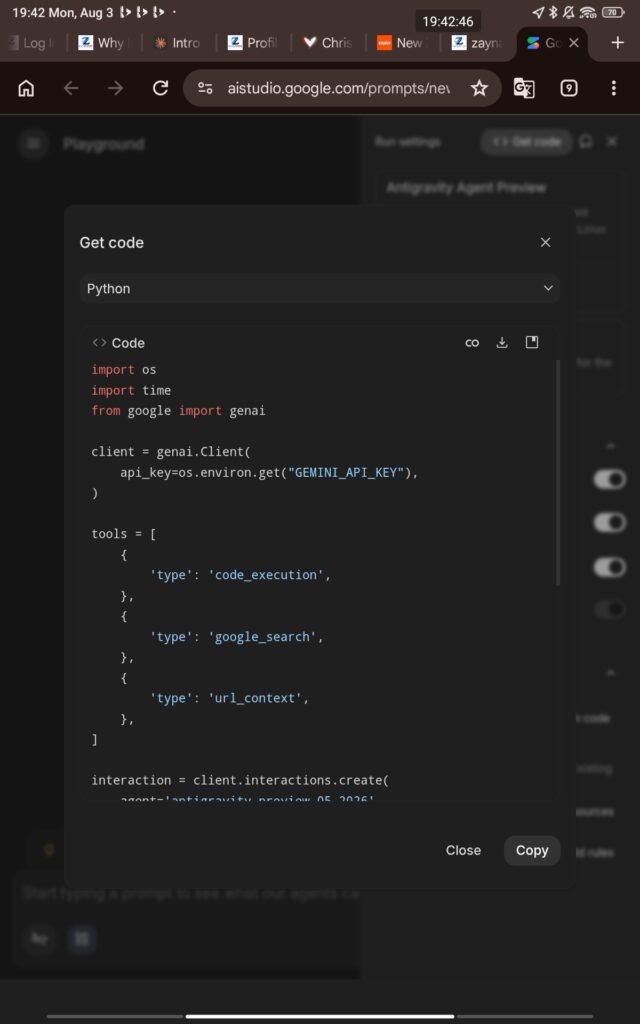Image resolution: width=640 pixels, height=1024 pixels.
Task: Switch to the Why tab
Action: click(104, 43)
